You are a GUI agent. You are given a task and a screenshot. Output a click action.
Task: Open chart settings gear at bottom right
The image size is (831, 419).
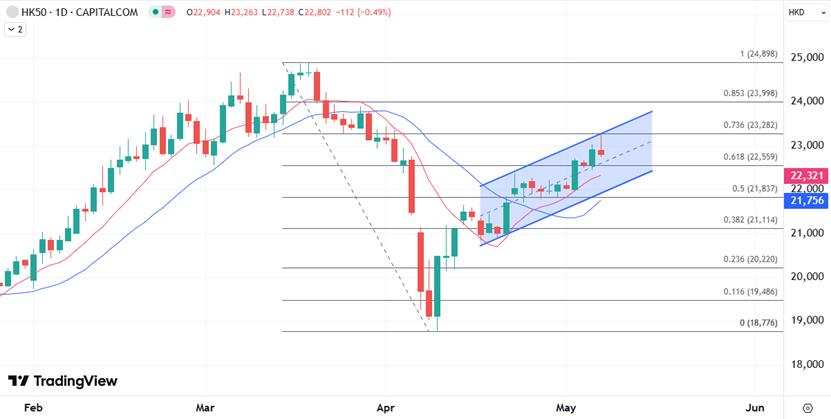tap(807, 407)
